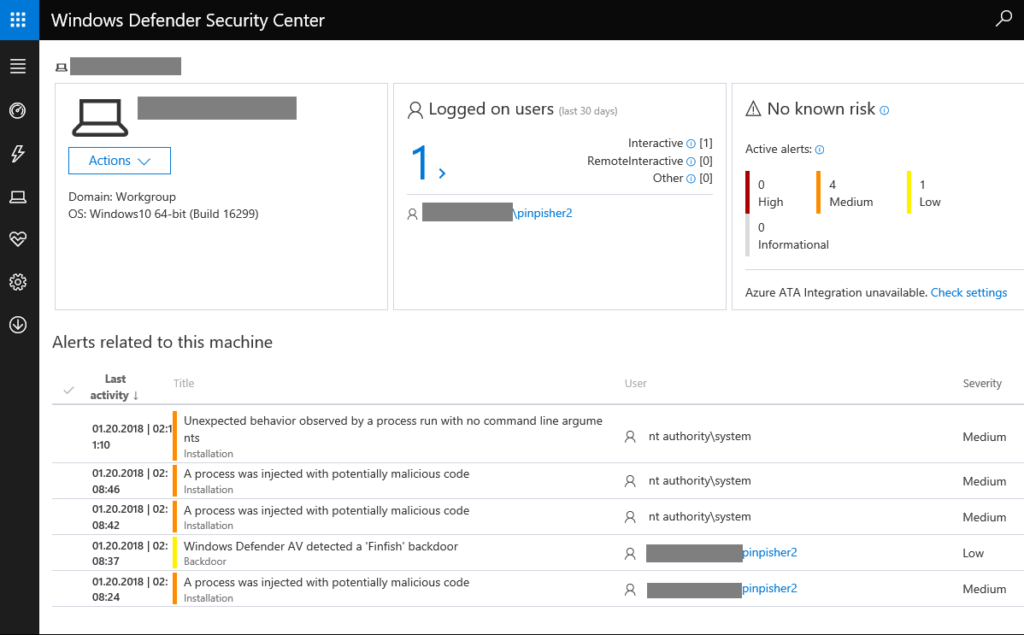1024x635 pixels.
Task: Click the Service health heart icon
Action: click(17, 239)
